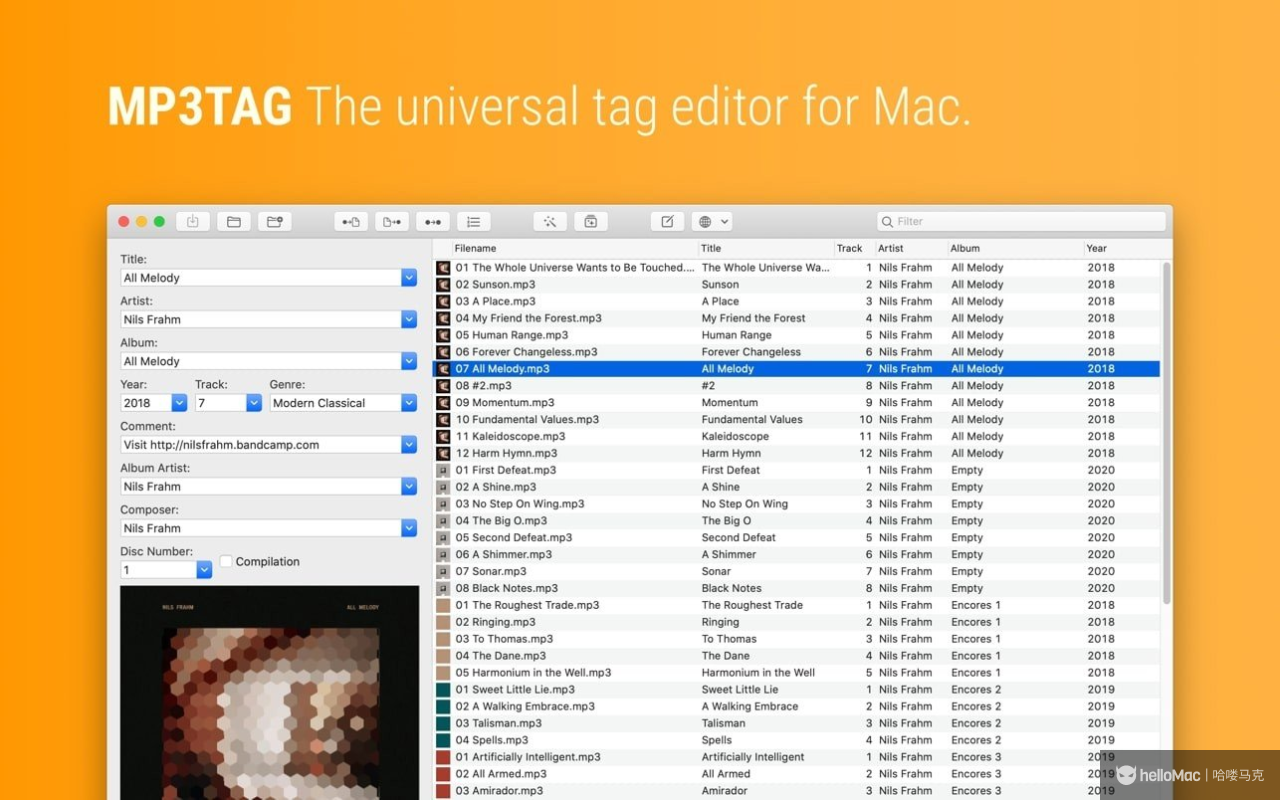Open the Album field dropdown arrow
Viewport: 1280px width, 800px height.
409,361
